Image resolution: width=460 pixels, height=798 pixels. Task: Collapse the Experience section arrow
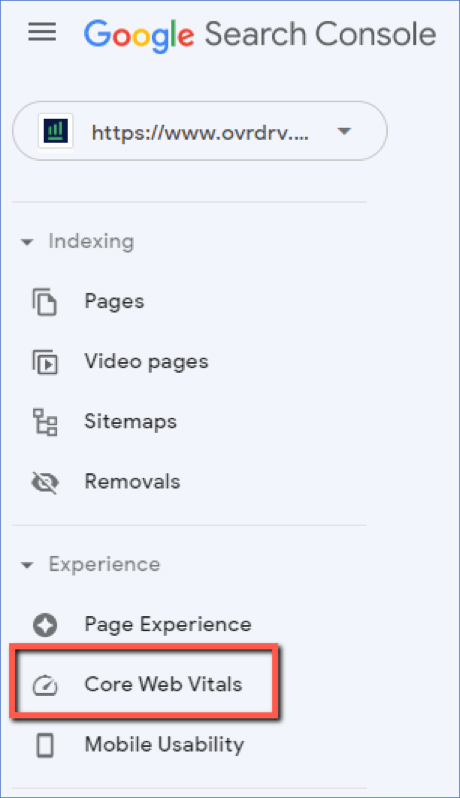27,565
